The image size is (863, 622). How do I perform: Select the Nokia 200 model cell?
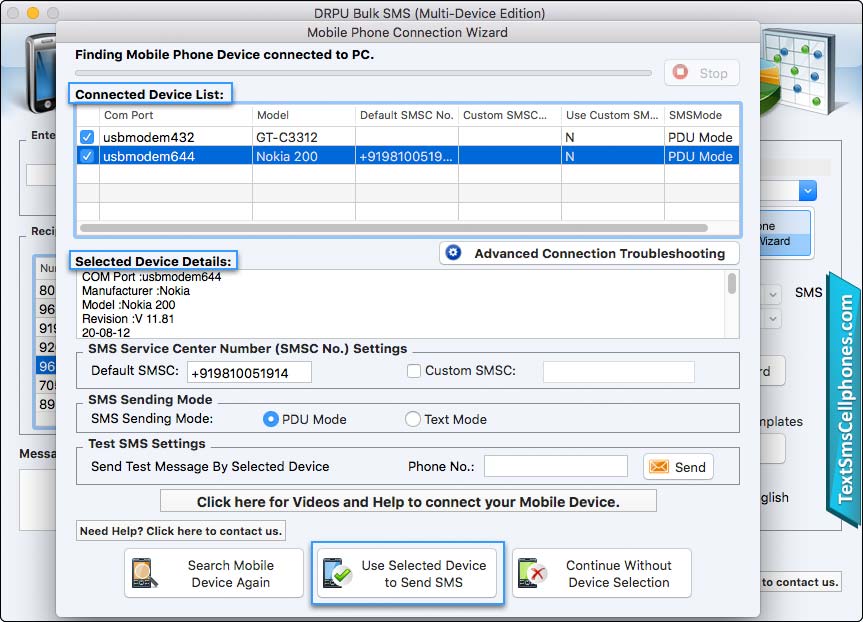point(304,156)
